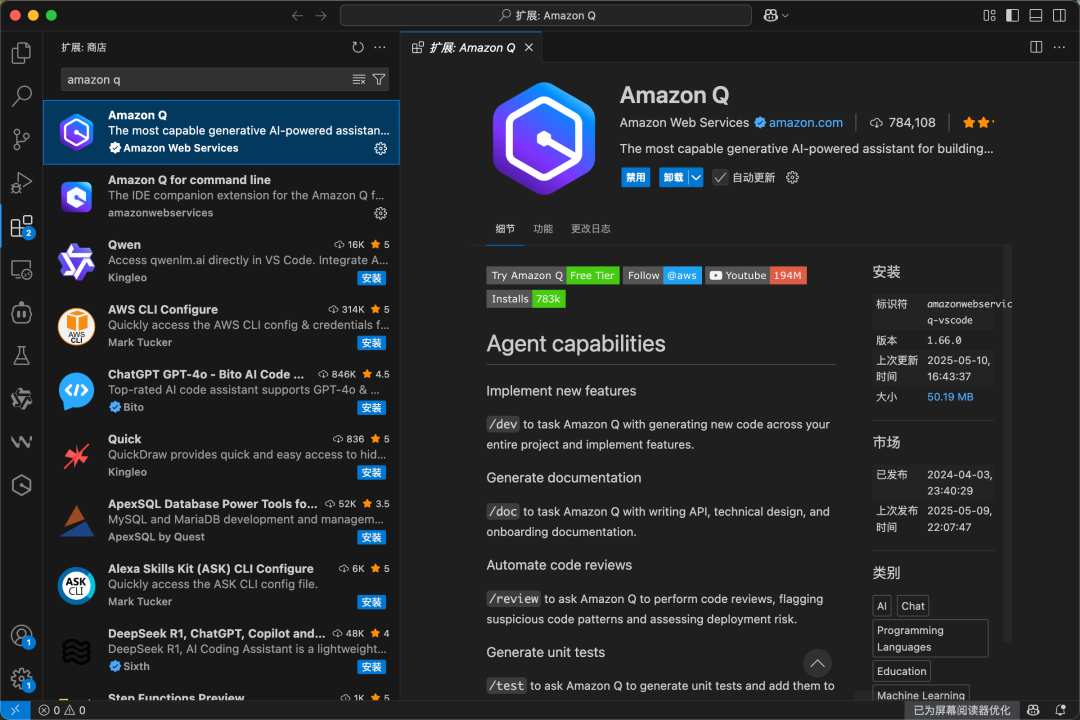Focus the extensions search field
Screen dimensions: 1080x720
coord(205,79)
